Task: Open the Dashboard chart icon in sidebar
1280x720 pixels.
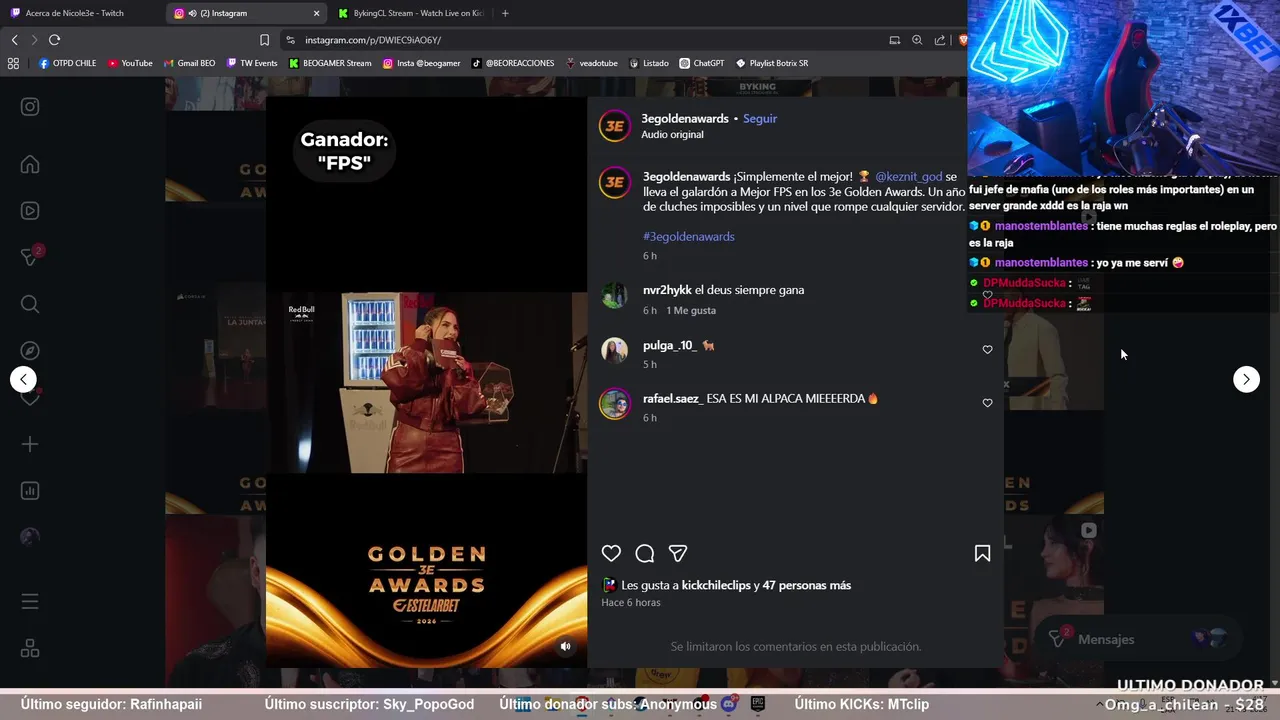Action: [x=30, y=491]
